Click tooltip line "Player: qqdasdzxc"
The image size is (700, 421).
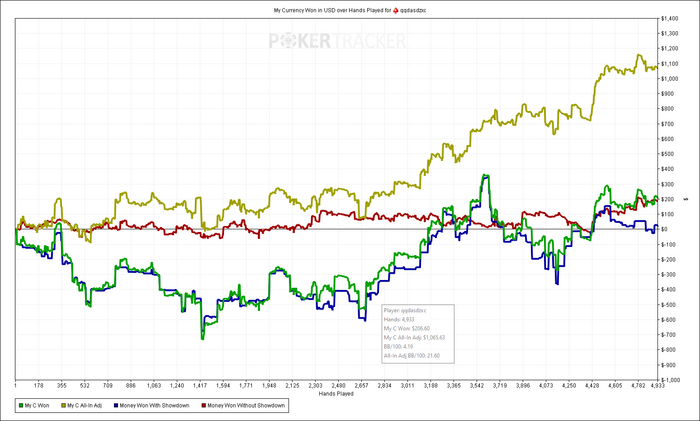pos(405,310)
